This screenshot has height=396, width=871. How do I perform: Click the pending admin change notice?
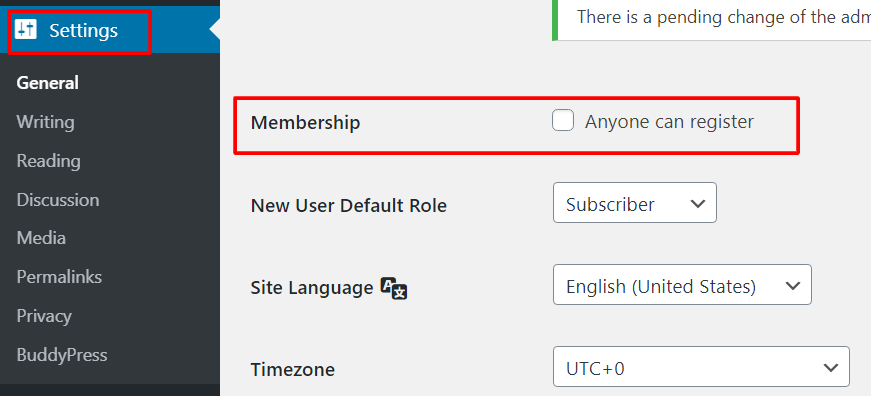click(712, 20)
